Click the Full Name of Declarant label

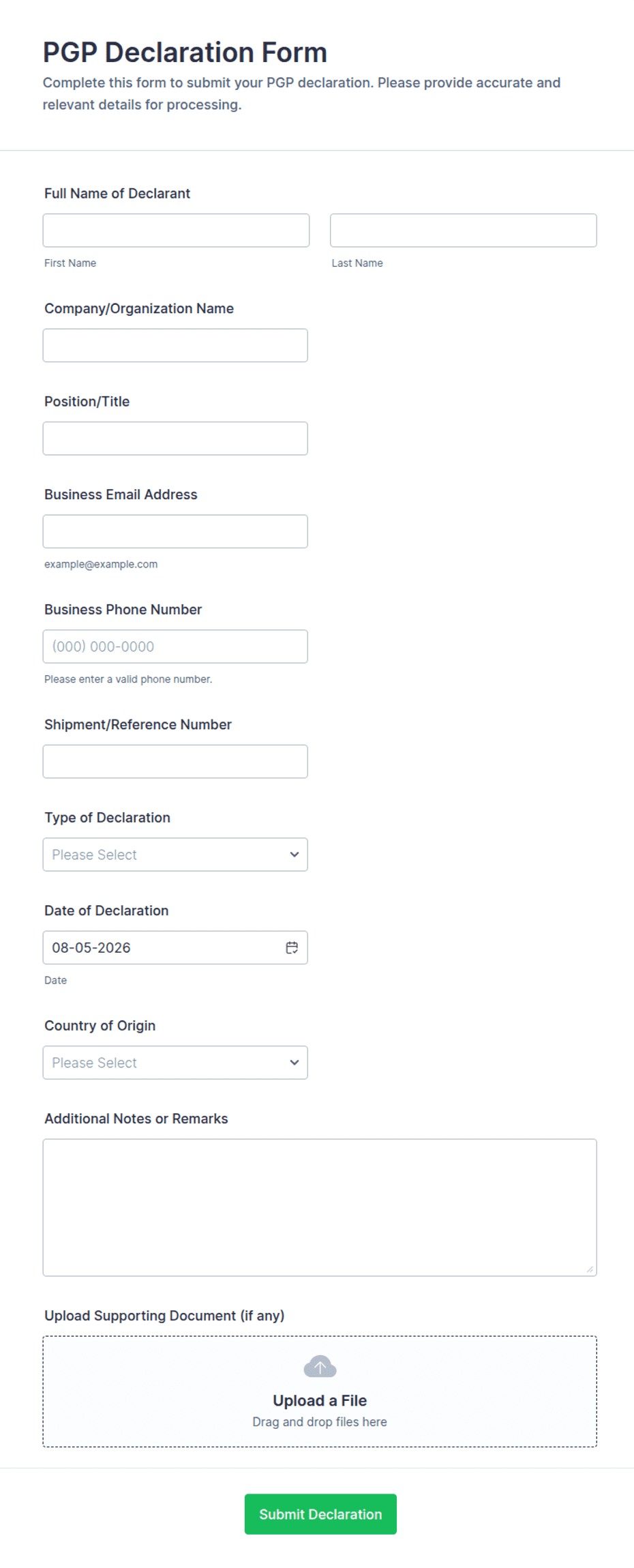pyautogui.click(x=117, y=194)
